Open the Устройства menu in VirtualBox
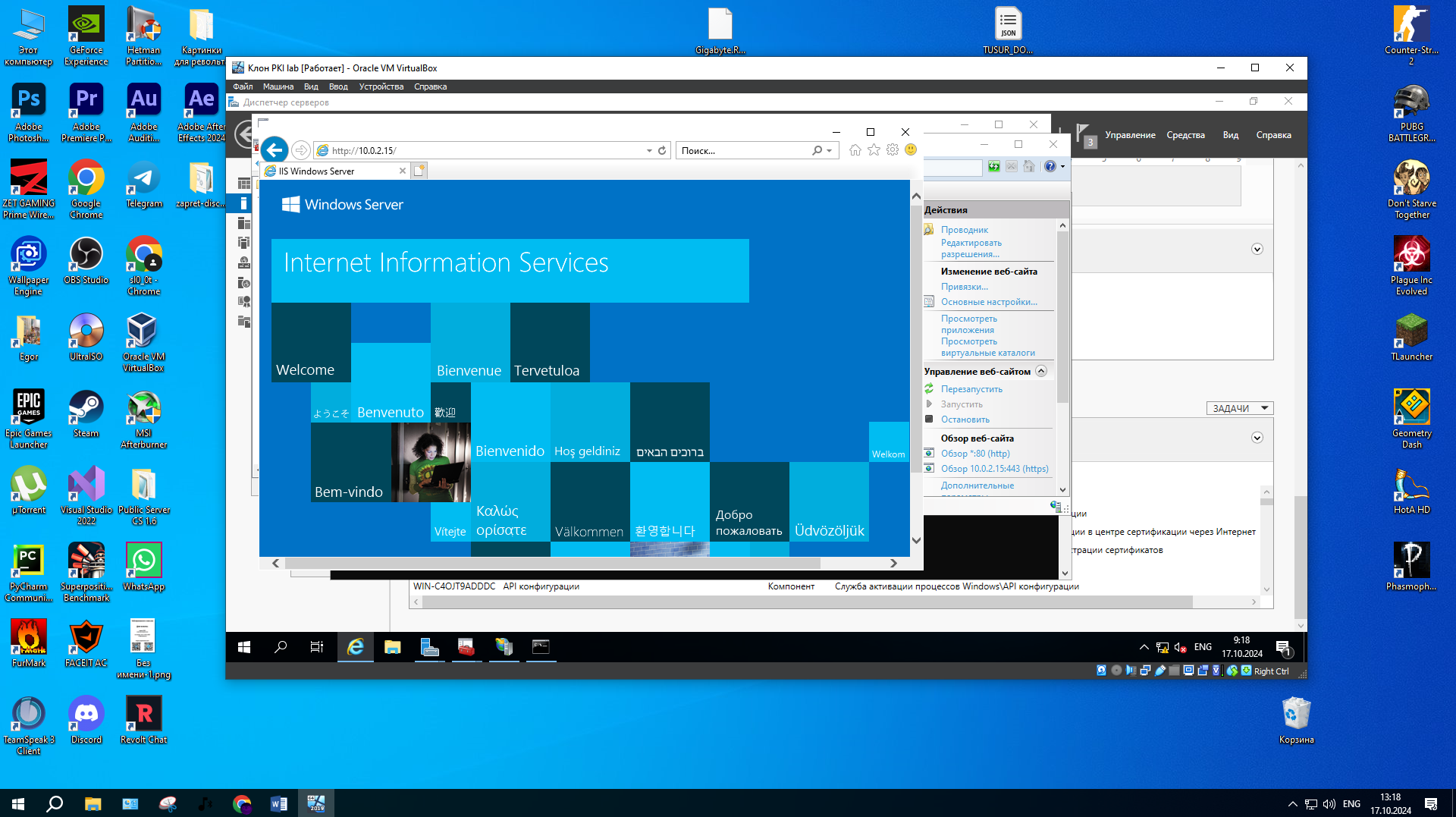 [x=381, y=86]
